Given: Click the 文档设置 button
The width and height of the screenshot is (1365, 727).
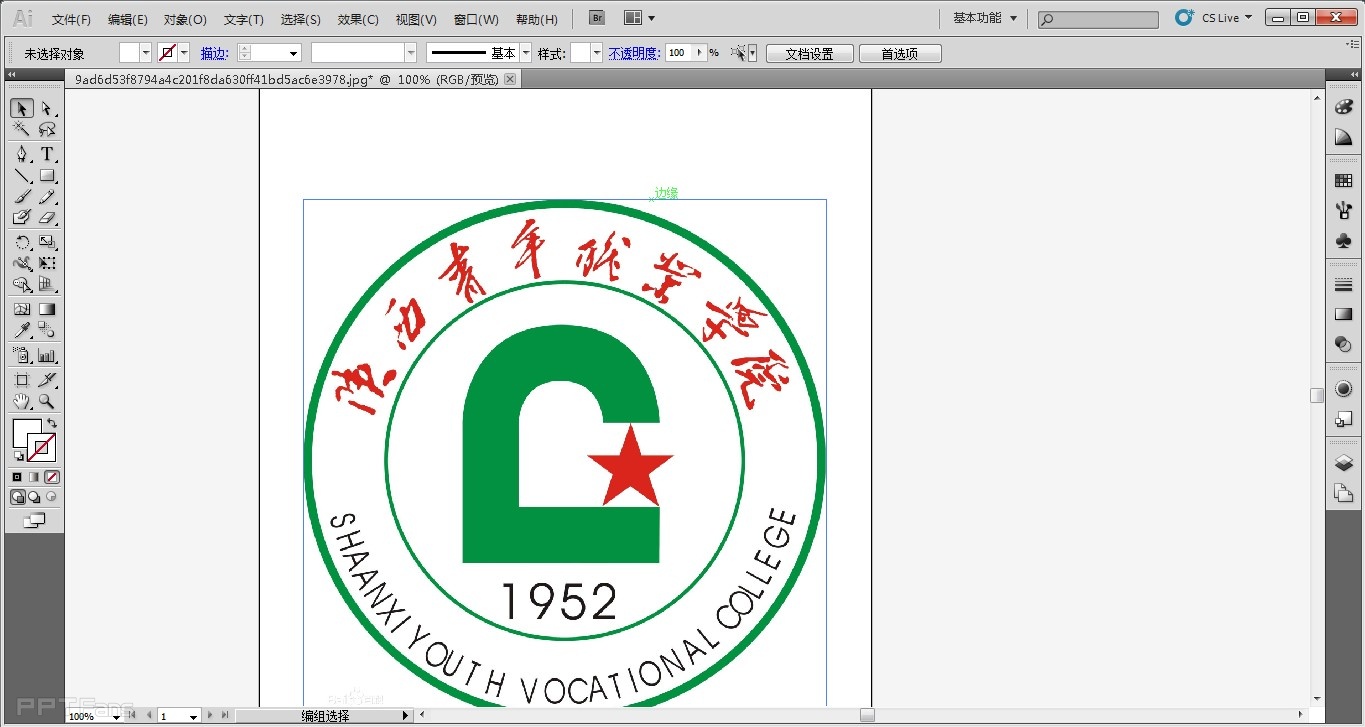Looking at the screenshot, I should 809,54.
